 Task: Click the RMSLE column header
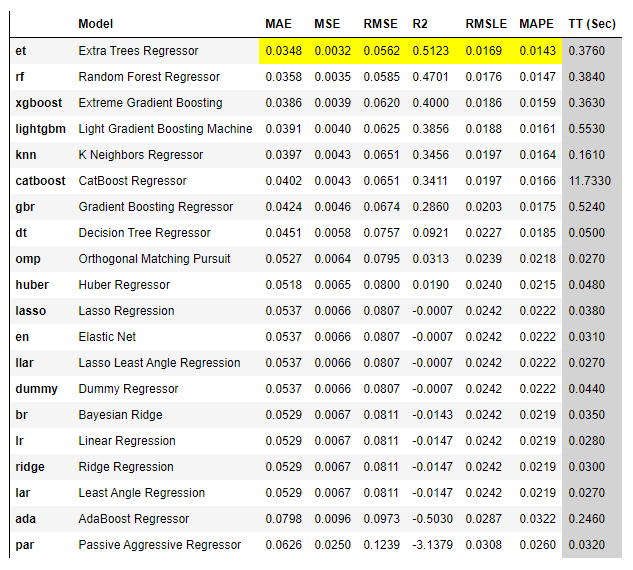486,24
